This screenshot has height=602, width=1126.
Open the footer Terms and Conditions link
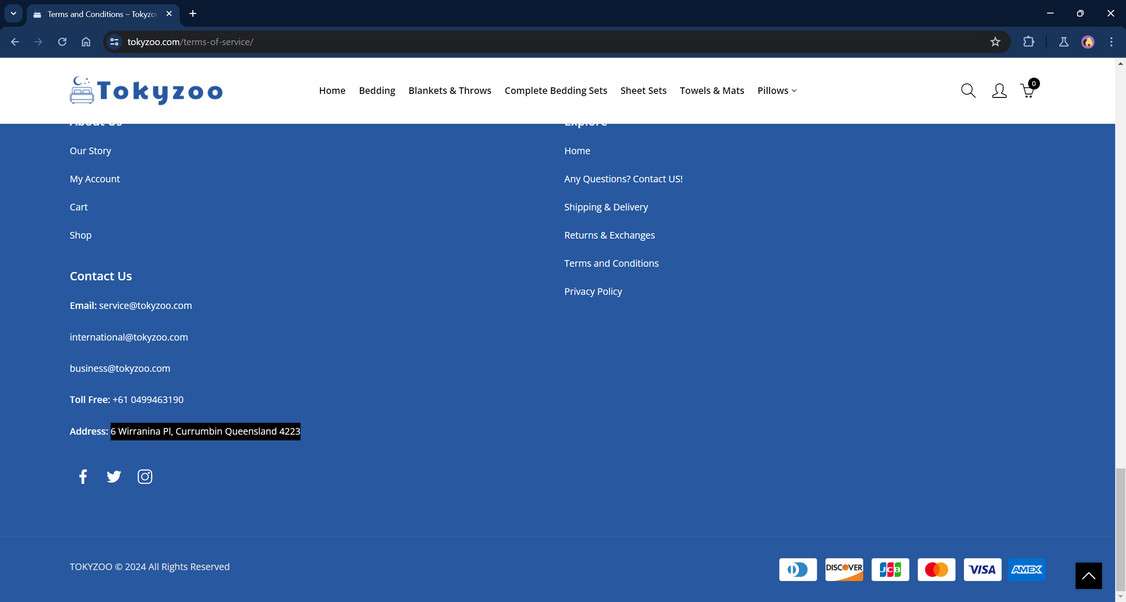(x=611, y=263)
